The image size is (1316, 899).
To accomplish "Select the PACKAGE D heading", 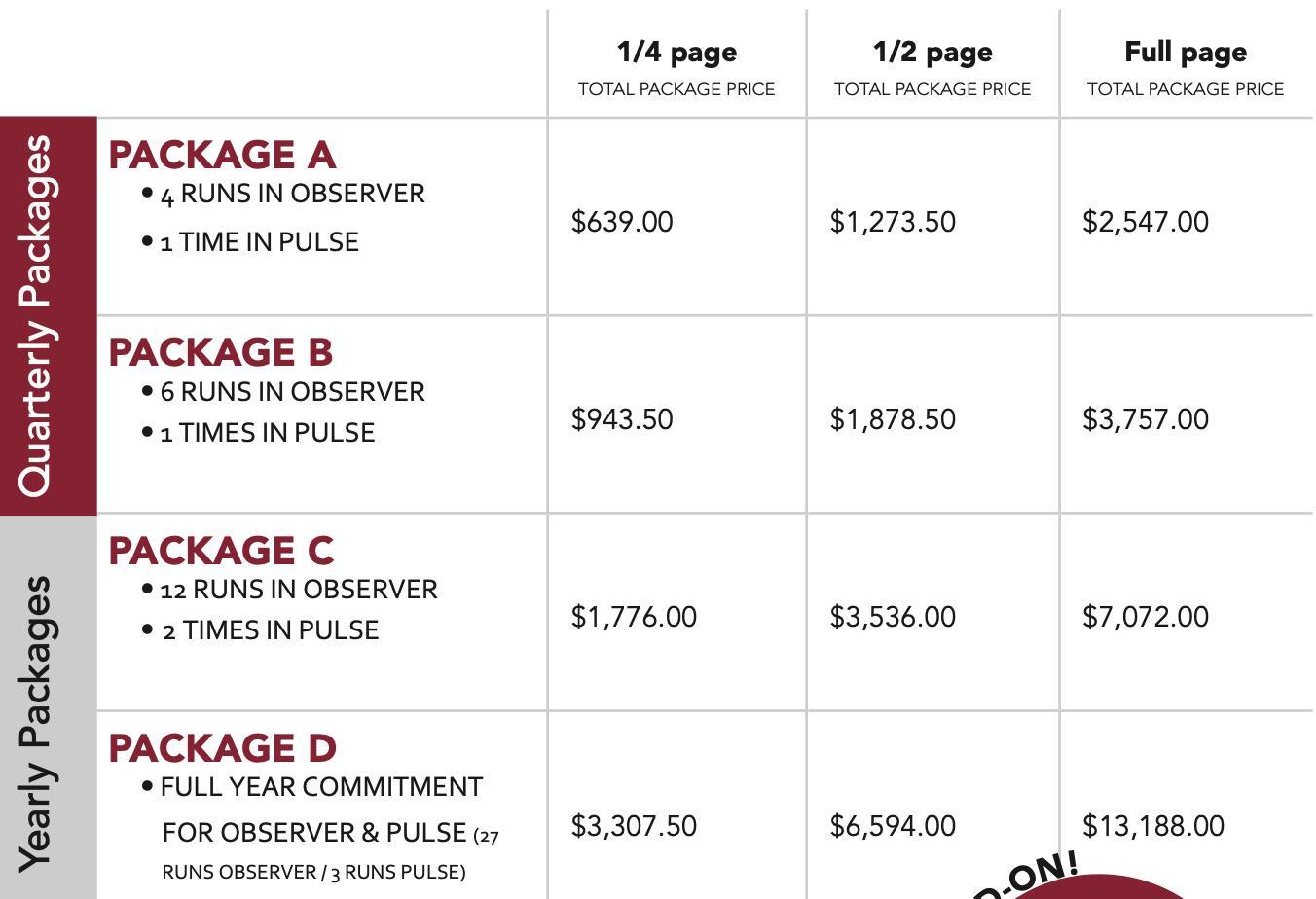I will pyautogui.click(x=222, y=748).
